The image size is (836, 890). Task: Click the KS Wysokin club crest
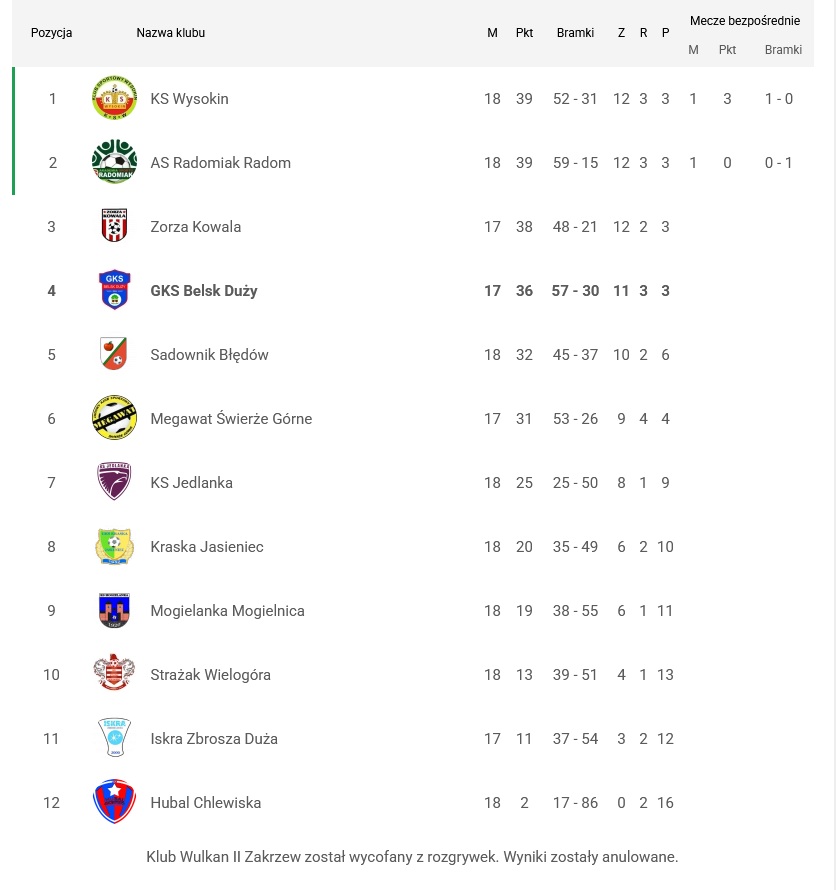114,99
